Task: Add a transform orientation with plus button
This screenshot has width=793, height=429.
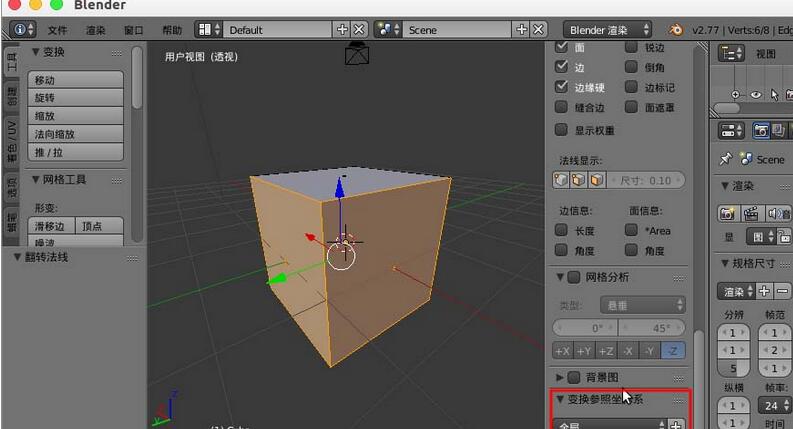Action: [676, 424]
